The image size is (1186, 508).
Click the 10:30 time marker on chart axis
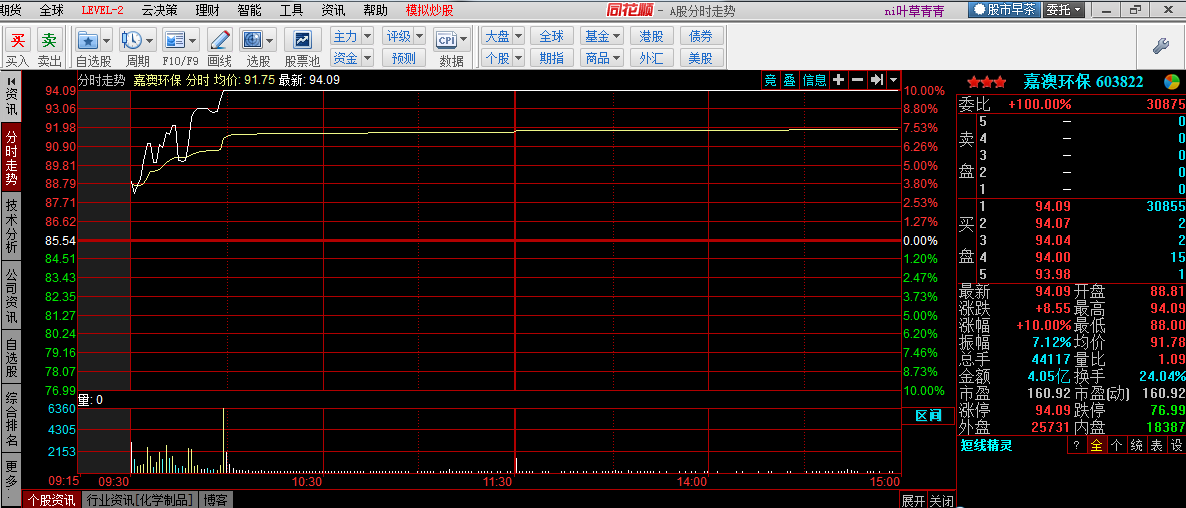307,481
